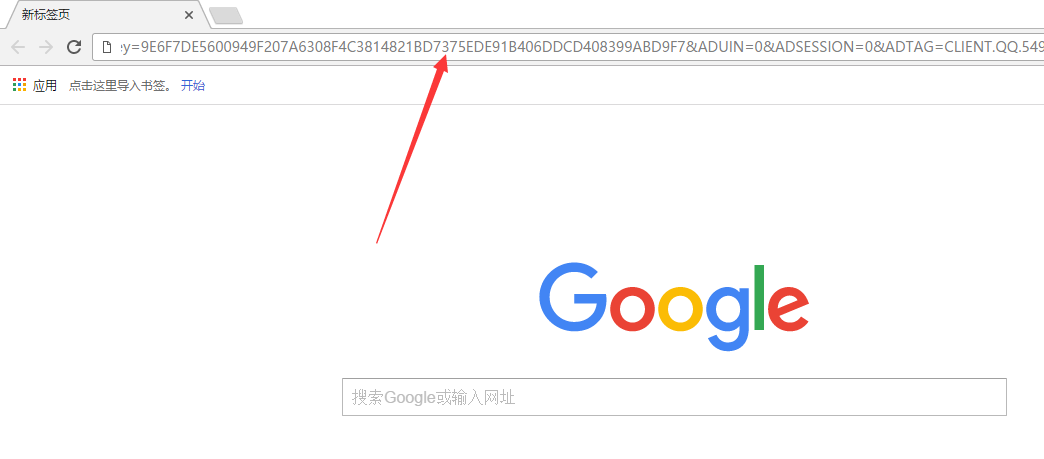Click the red letter e in Google logo
The image size is (1044, 459).
click(788, 308)
